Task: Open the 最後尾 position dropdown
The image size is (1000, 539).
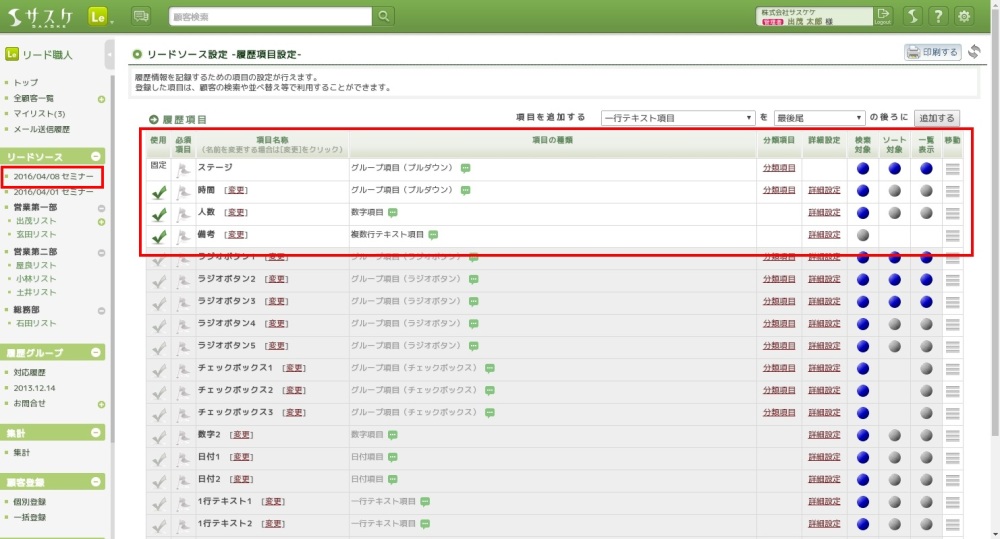Action: click(819, 118)
